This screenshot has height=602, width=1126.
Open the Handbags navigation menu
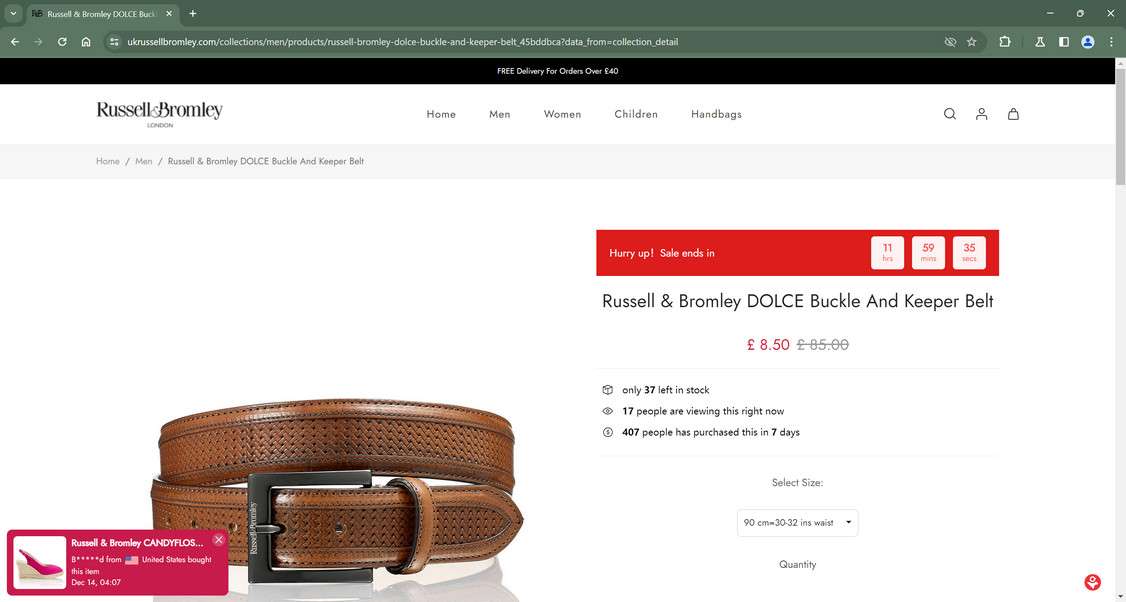point(716,114)
